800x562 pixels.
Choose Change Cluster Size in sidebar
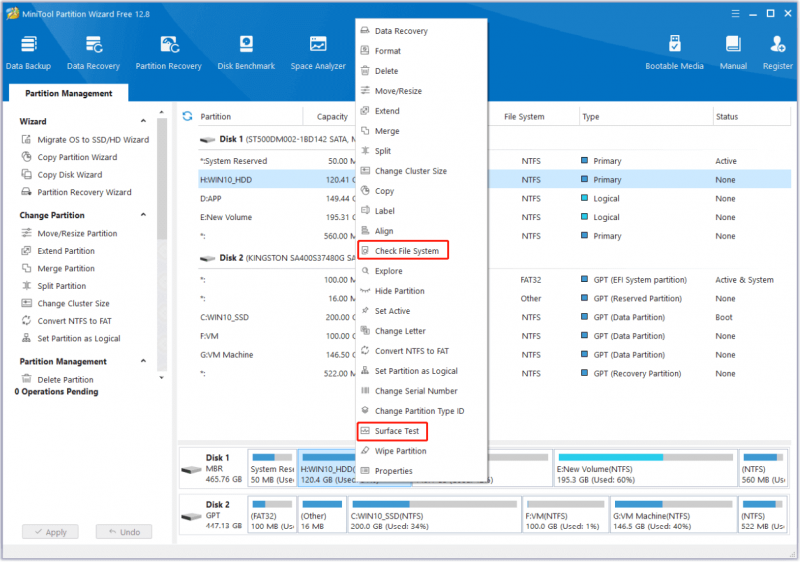coord(65,303)
